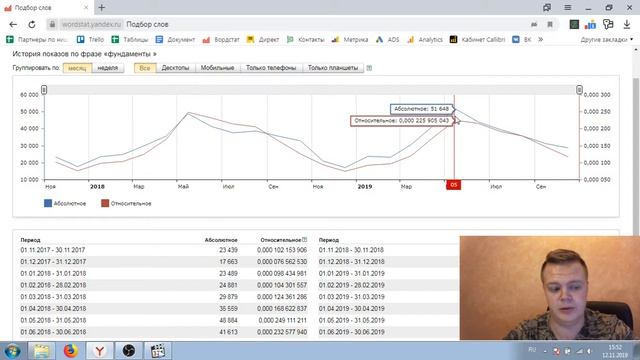Group history by месяц
Viewport: 640px width, 360px height.
click(x=78, y=68)
